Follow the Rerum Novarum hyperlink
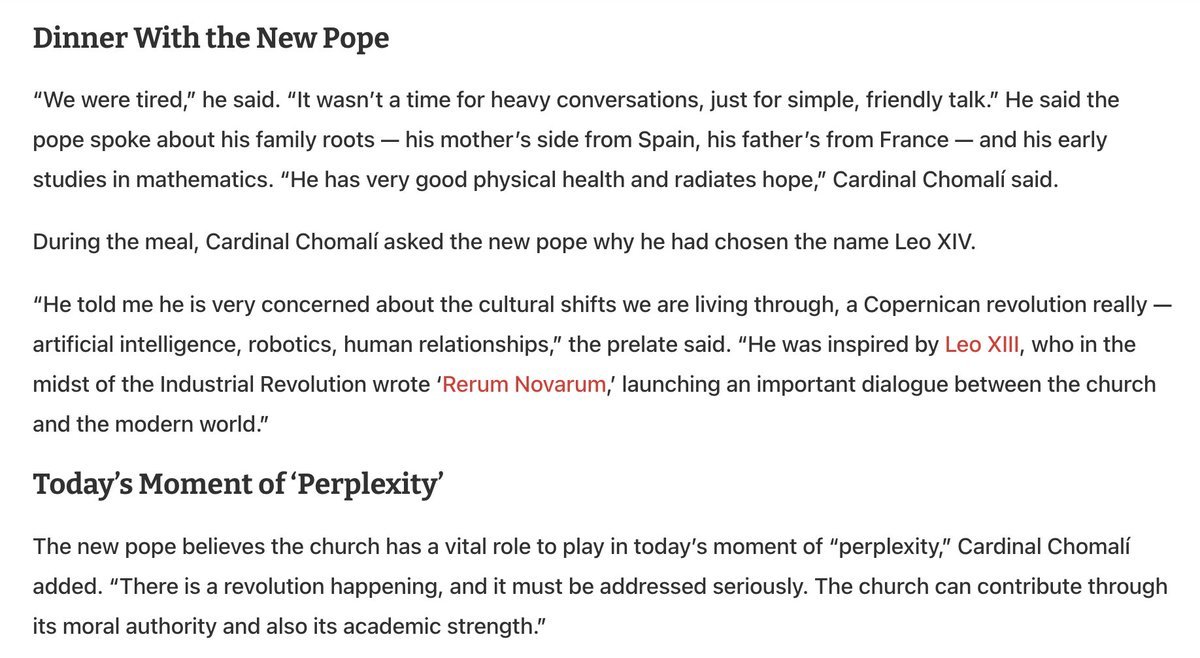The image size is (1200, 658). tap(523, 384)
